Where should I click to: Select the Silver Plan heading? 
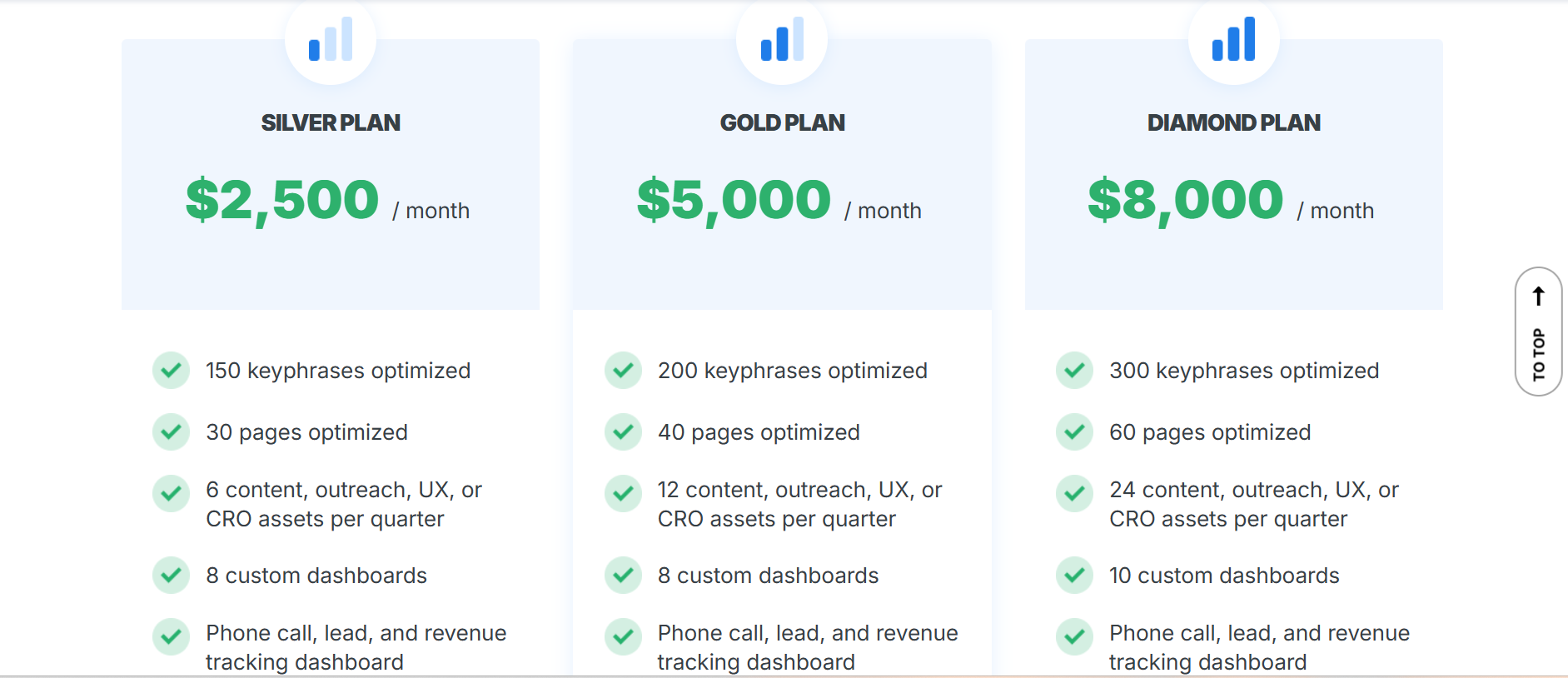[331, 122]
